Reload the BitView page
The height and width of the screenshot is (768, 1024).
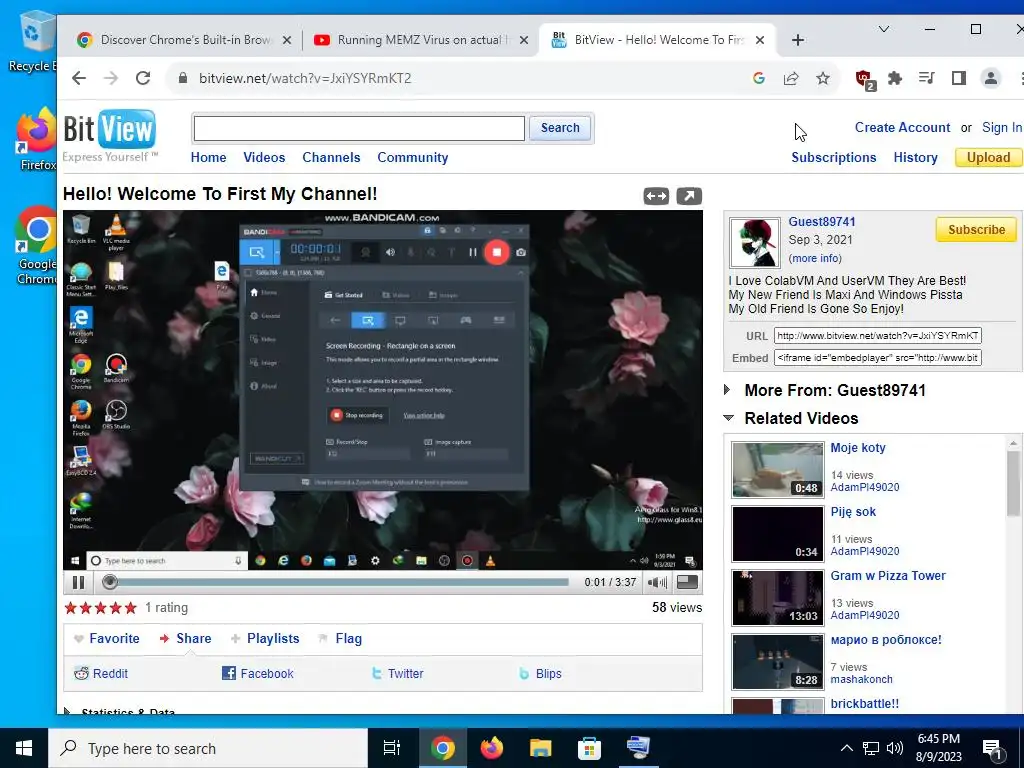click(143, 78)
